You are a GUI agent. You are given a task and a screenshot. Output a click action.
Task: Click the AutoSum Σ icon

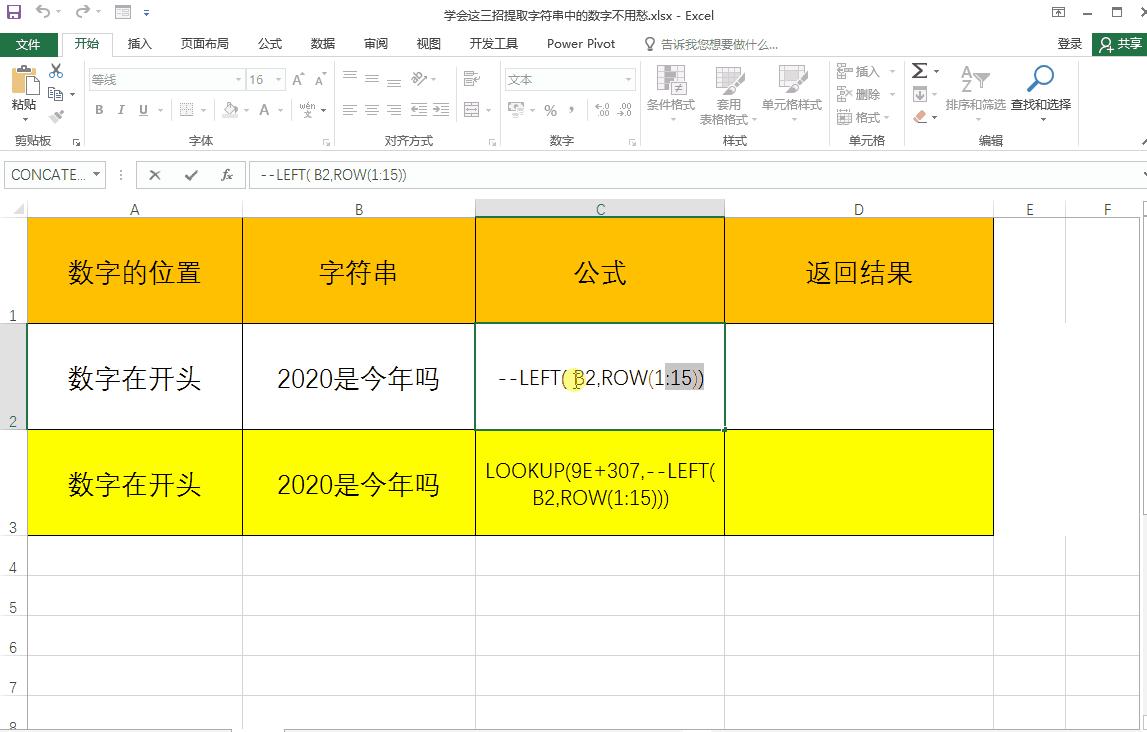pos(918,70)
